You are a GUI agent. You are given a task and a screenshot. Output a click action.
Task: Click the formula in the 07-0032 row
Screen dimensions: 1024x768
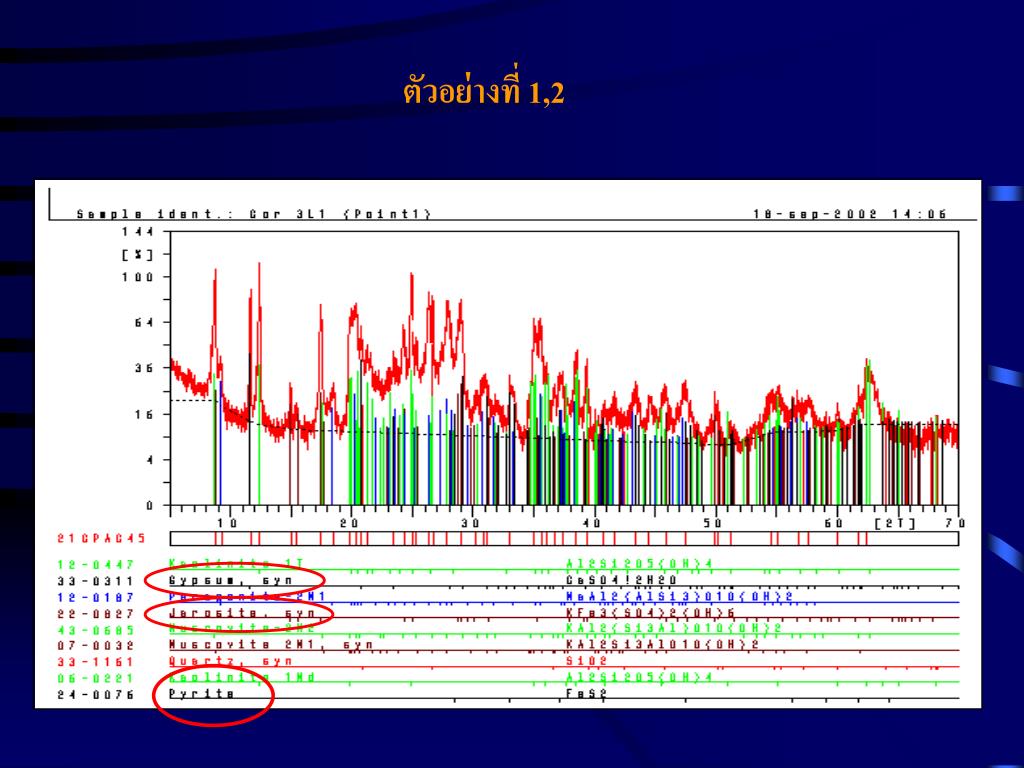tap(662, 645)
